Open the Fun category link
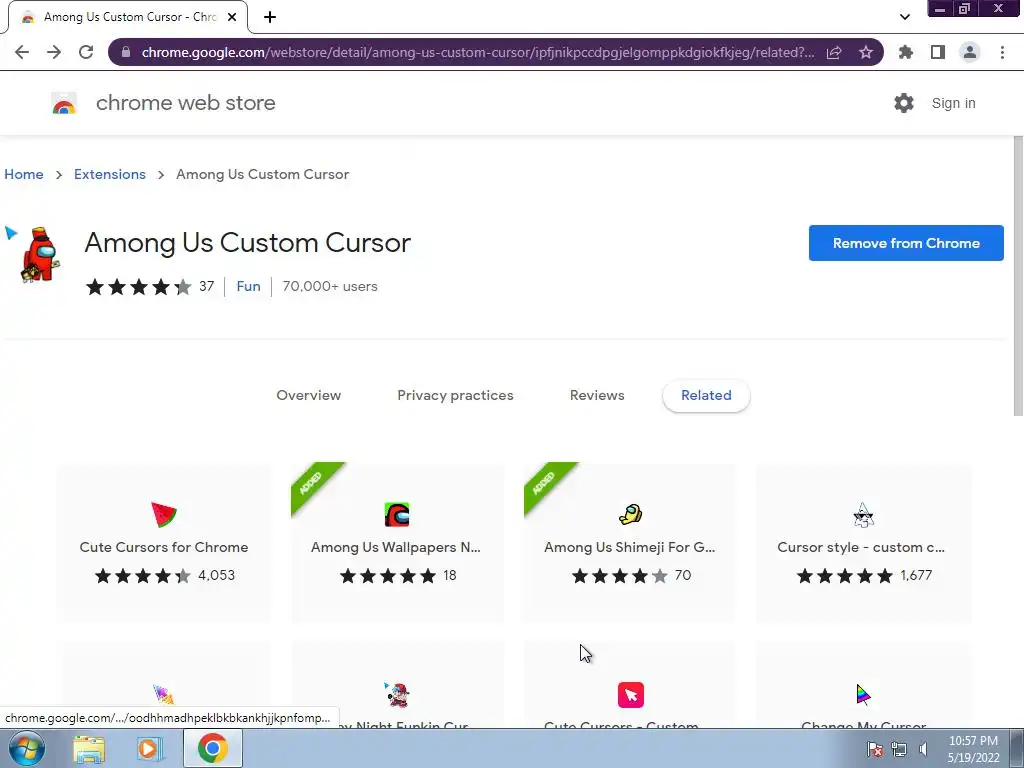 point(248,286)
